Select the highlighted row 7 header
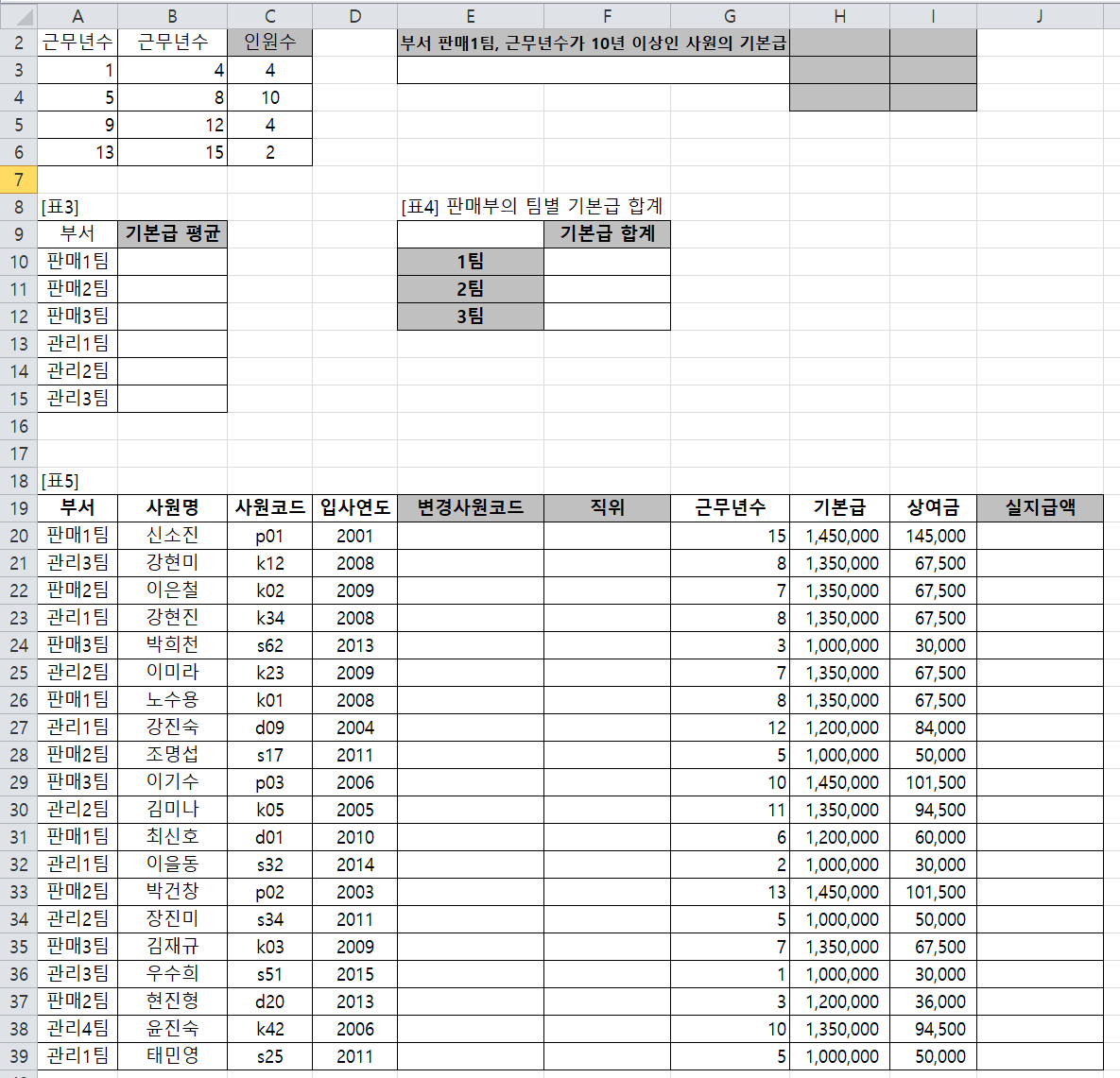This screenshot has width=1120, height=1078. pyautogui.click(x=19, y=180)
